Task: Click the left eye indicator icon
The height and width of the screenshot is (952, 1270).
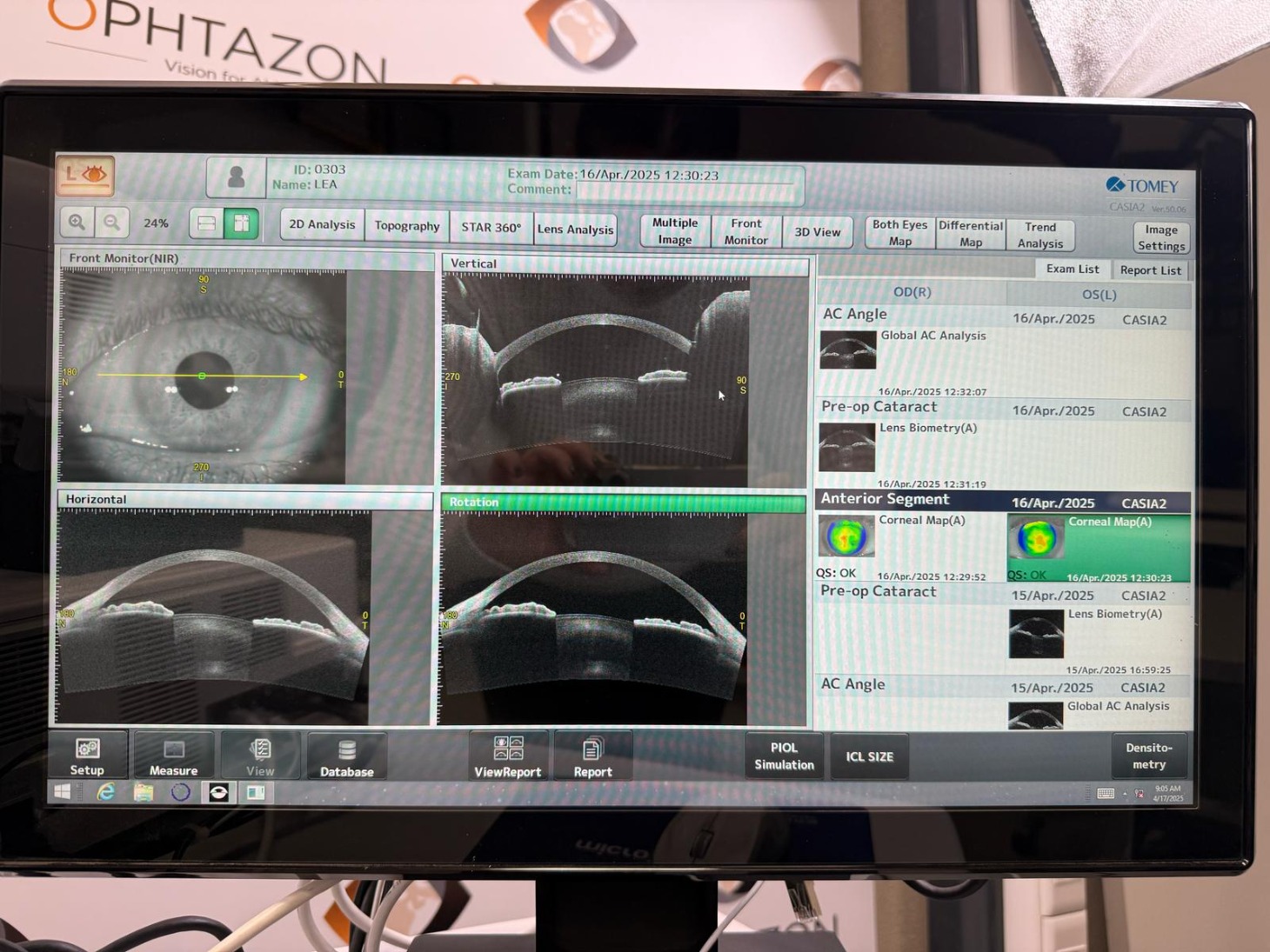Action: coord(85,175)
